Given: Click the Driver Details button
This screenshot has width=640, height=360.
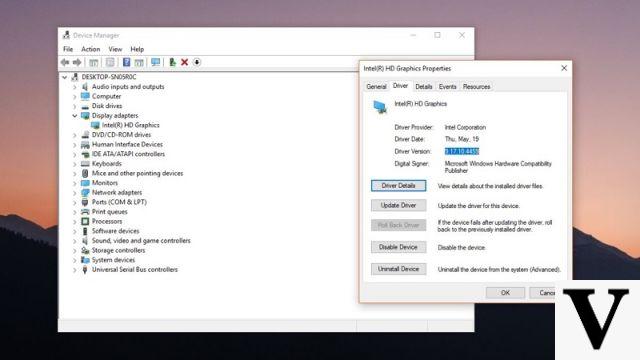Looking at the screenshot, I should (x=398, y=186).
